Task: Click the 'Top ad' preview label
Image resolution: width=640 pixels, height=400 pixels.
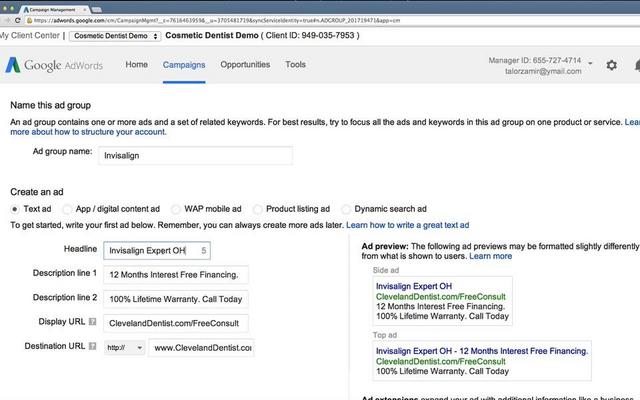Action: [x=384, y=335]
